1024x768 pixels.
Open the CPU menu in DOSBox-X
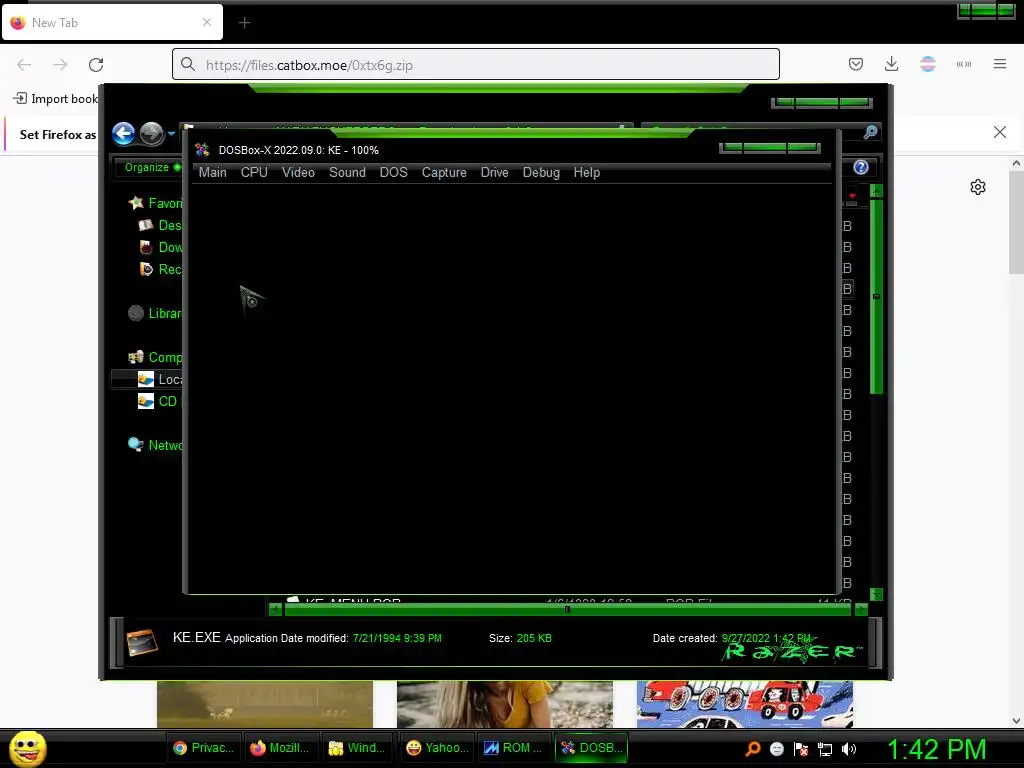click(x=254, y=172)
